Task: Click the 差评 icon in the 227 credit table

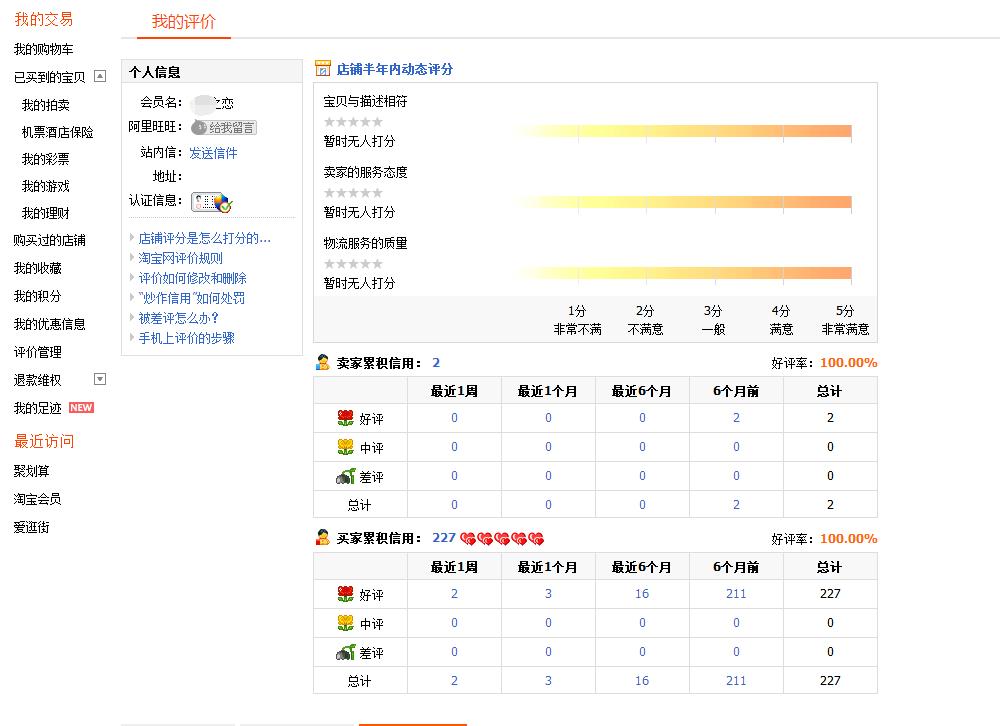Action: (x=346, y=652)
